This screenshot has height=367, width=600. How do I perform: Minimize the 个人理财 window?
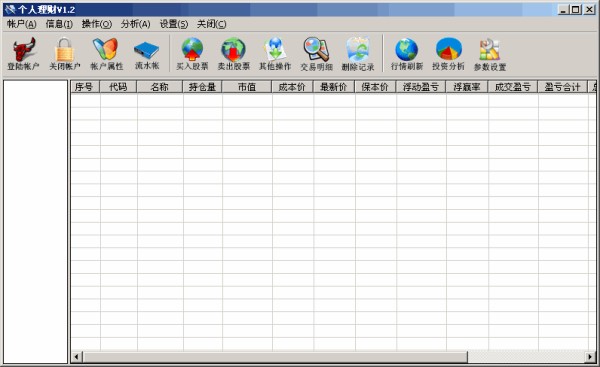click(x=562, y=10)
